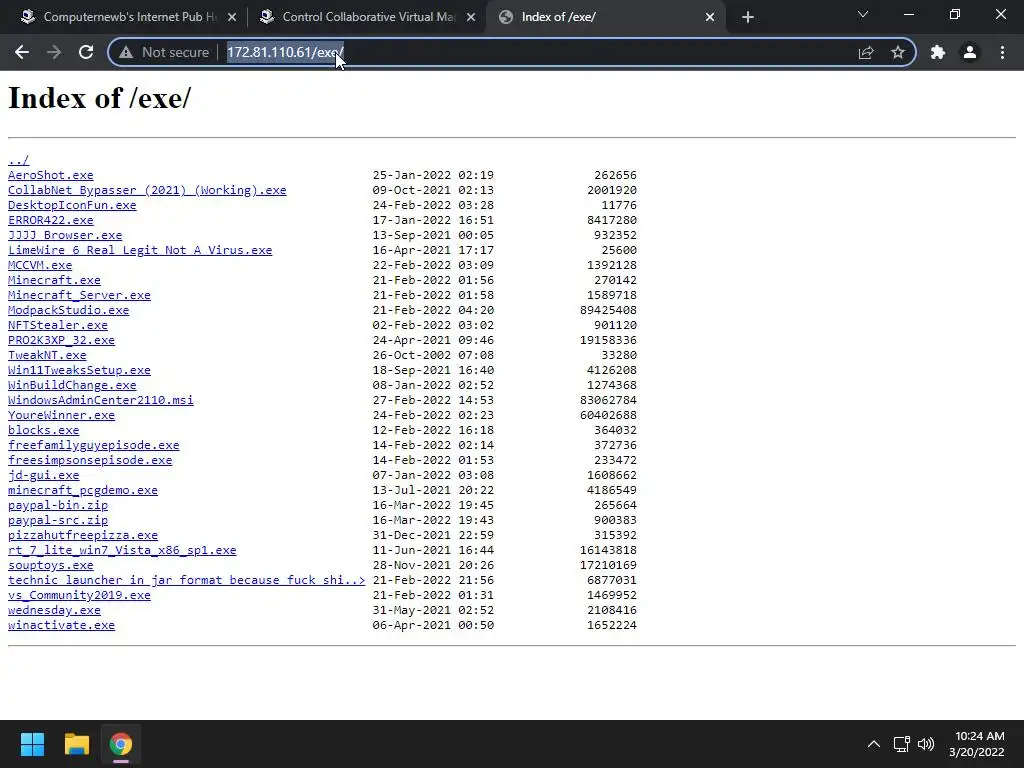Click the PRO2K3XP_32.exe link

click(x=61, y=340)
